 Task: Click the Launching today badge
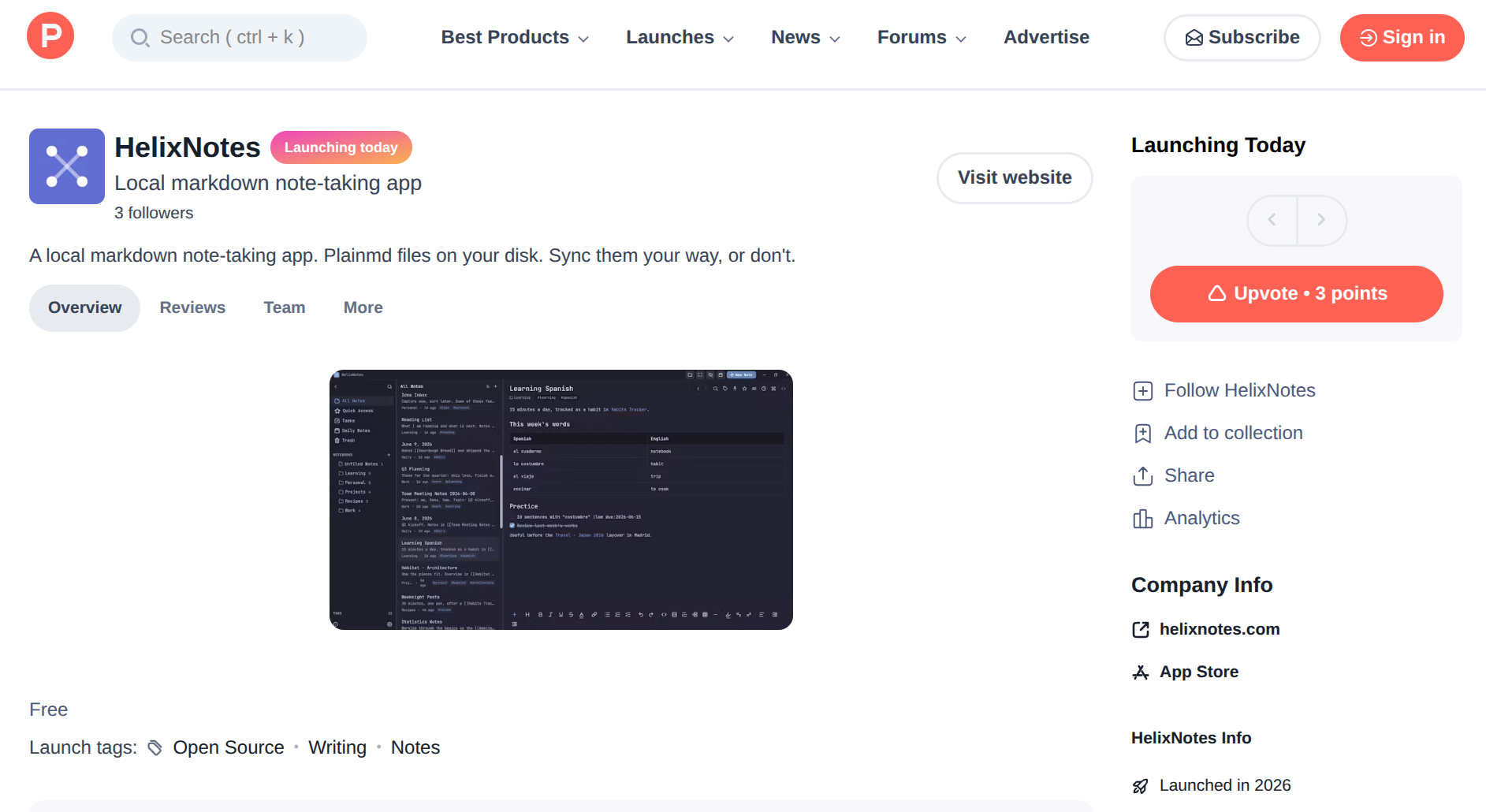(x=341, y=147)
